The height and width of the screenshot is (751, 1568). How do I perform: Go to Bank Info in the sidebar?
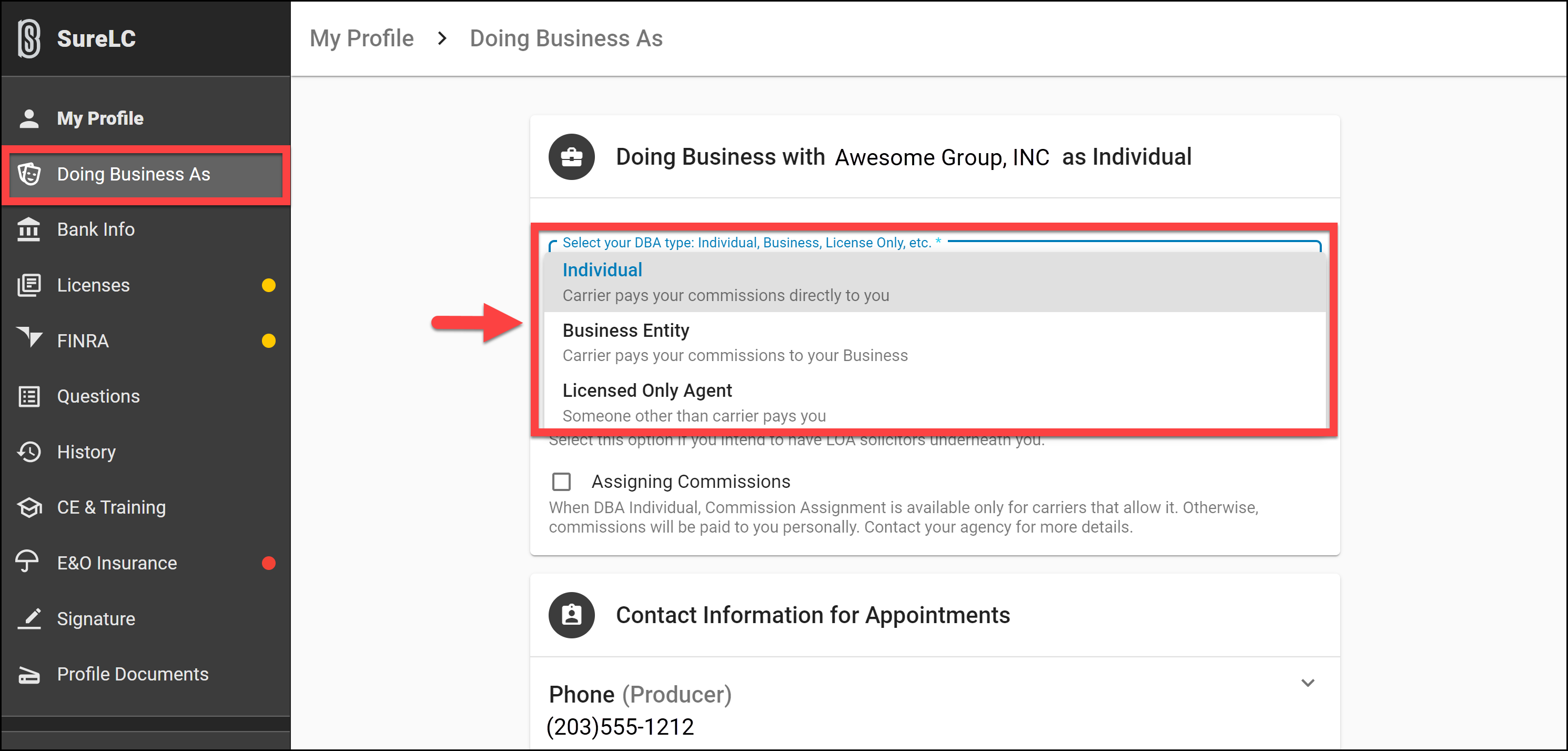click(146, 229)
